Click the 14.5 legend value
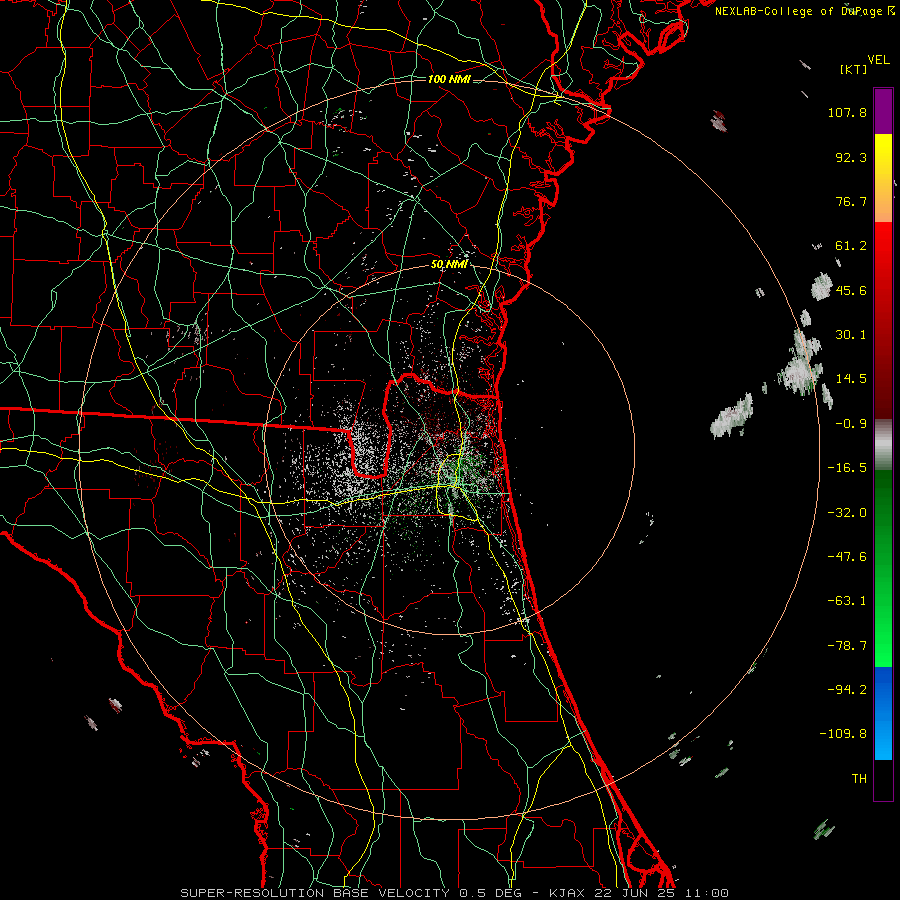Screen dimensions: 900x900 pyautogui.click(x=851, y=379)
